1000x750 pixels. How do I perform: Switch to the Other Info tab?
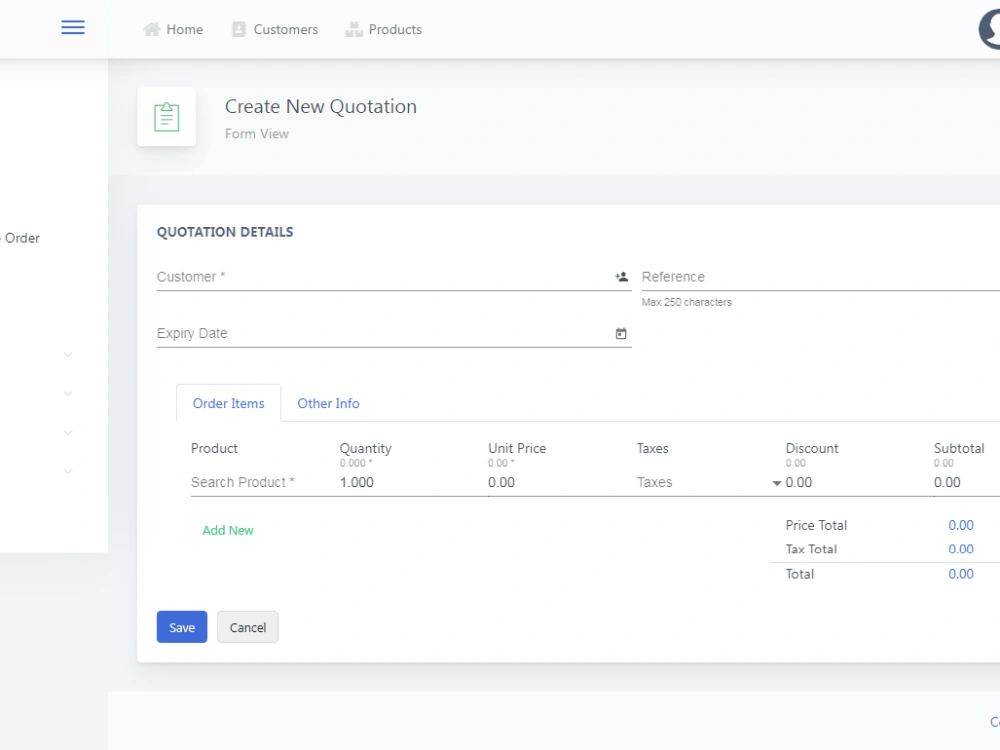tap(328, 403)
